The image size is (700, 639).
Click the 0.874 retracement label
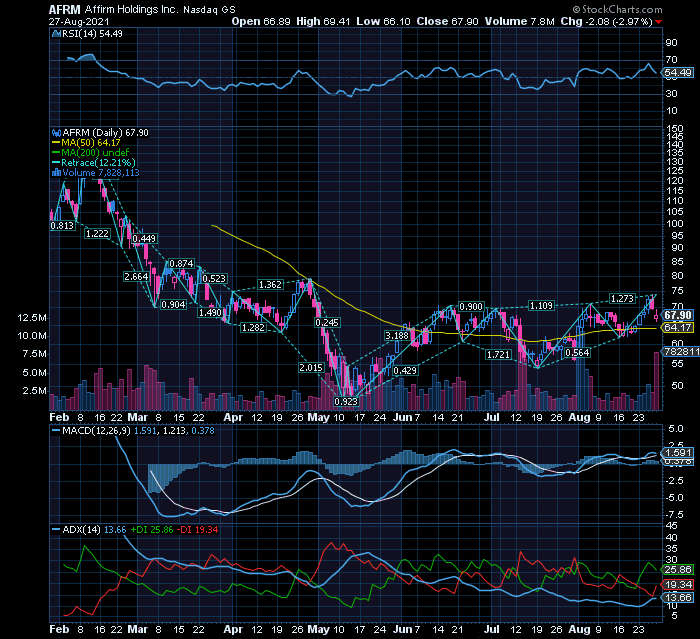pos(182,263)
